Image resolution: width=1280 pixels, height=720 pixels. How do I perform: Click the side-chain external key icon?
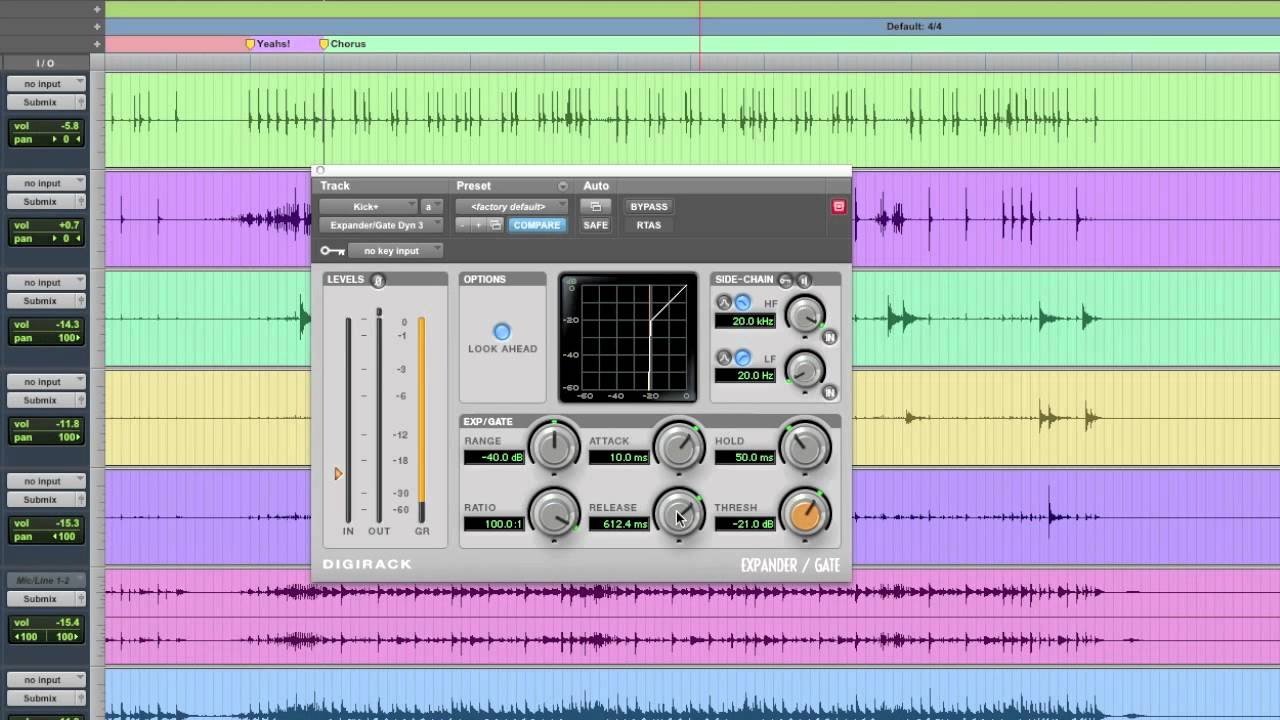[x=786, y=280]
